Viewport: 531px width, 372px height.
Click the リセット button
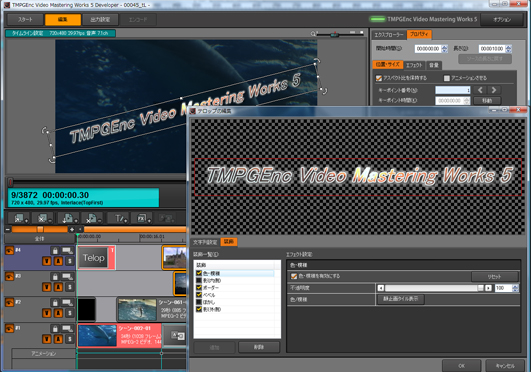[494, 276]
